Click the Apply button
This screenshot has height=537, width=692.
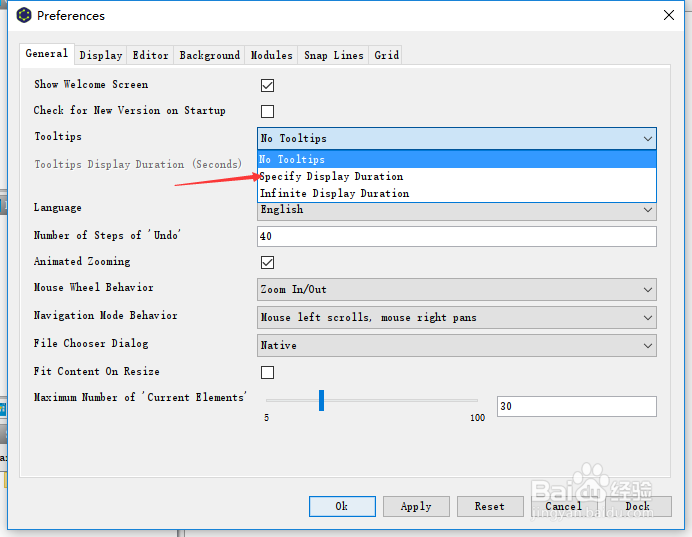click(416, 506)
